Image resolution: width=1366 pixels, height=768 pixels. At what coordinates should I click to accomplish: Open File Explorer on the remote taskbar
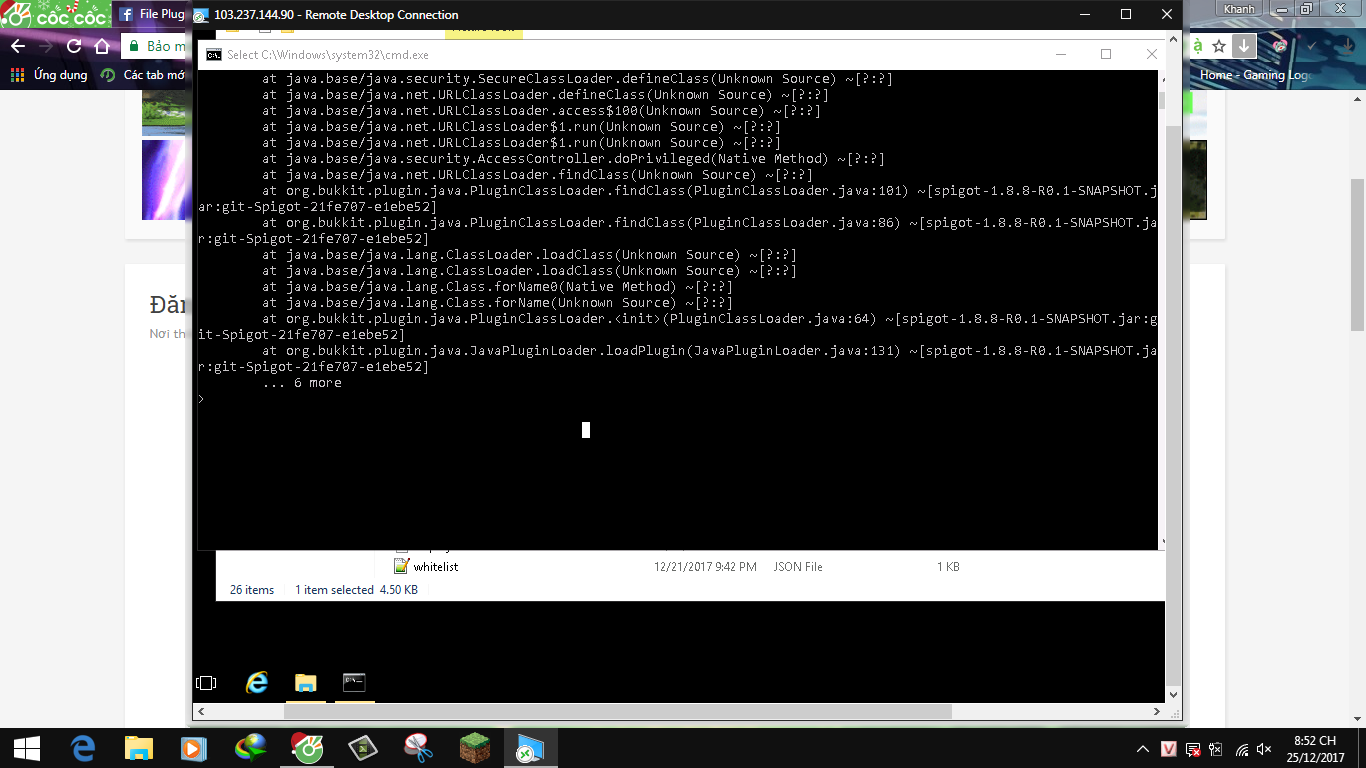305,683
